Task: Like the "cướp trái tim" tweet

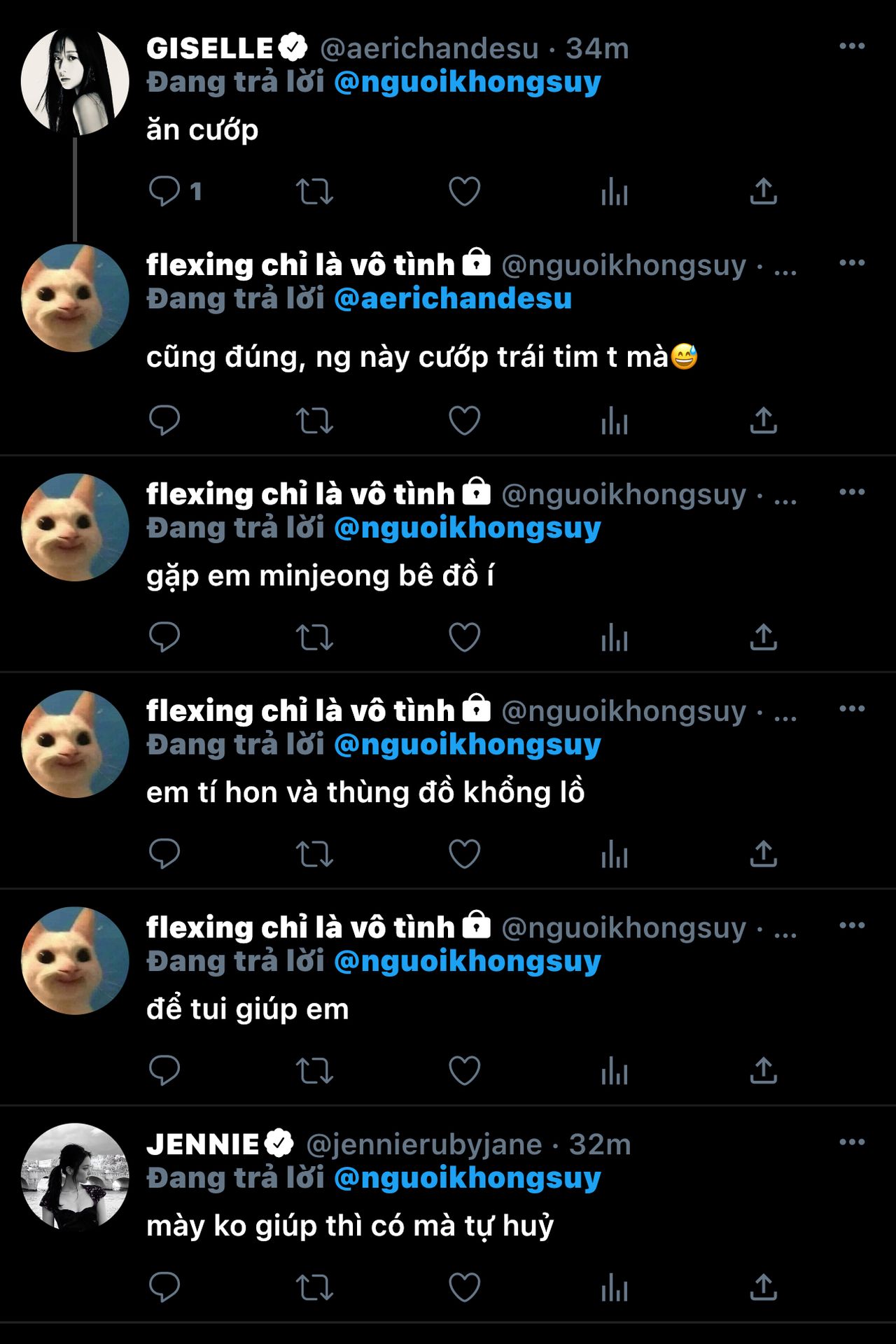Action: (x=464, y=421)
